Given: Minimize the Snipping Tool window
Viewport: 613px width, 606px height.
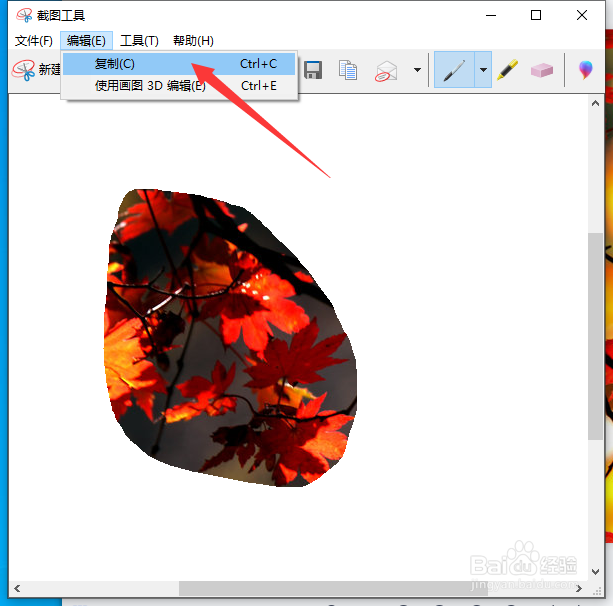Looking at the screenshot, I should click(491, 15).
